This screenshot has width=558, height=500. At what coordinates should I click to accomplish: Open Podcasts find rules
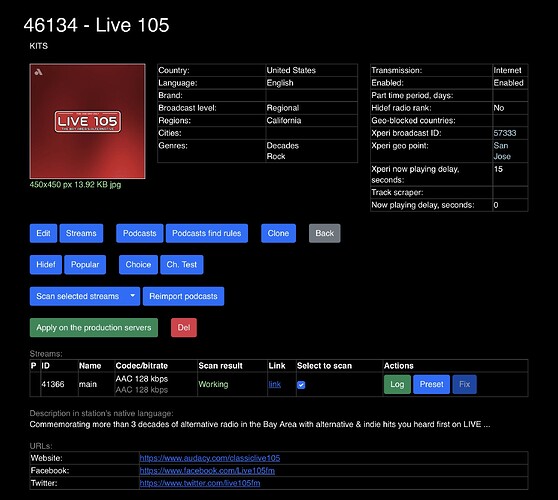click(x=207, y=233)
